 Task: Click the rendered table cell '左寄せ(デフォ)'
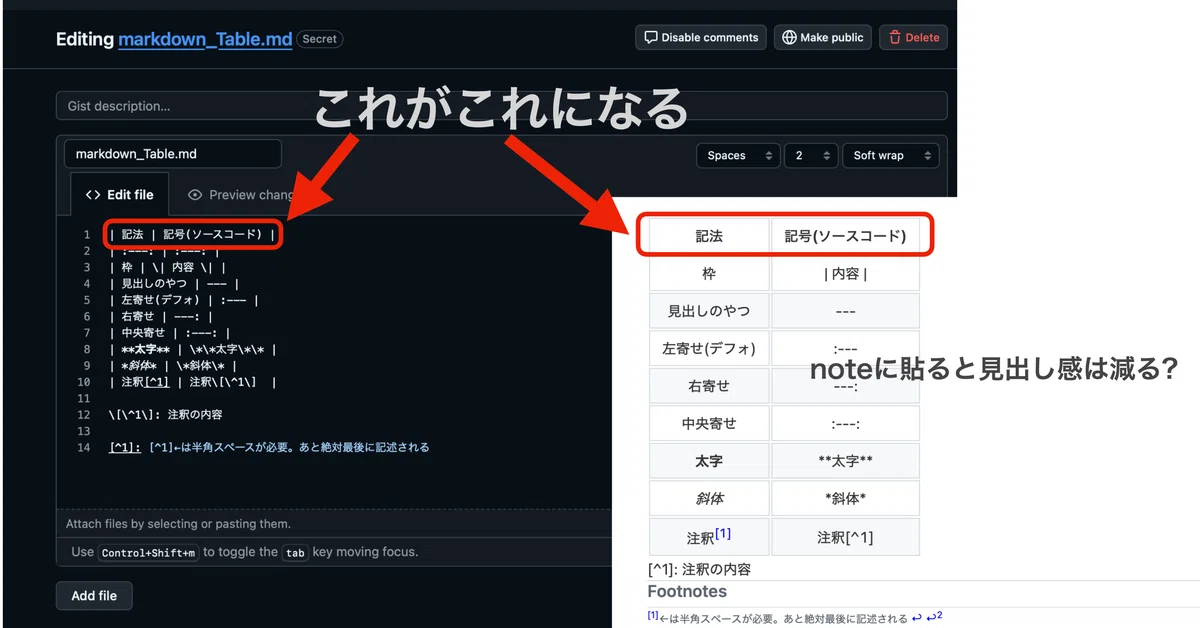click(x=709, y=349)
